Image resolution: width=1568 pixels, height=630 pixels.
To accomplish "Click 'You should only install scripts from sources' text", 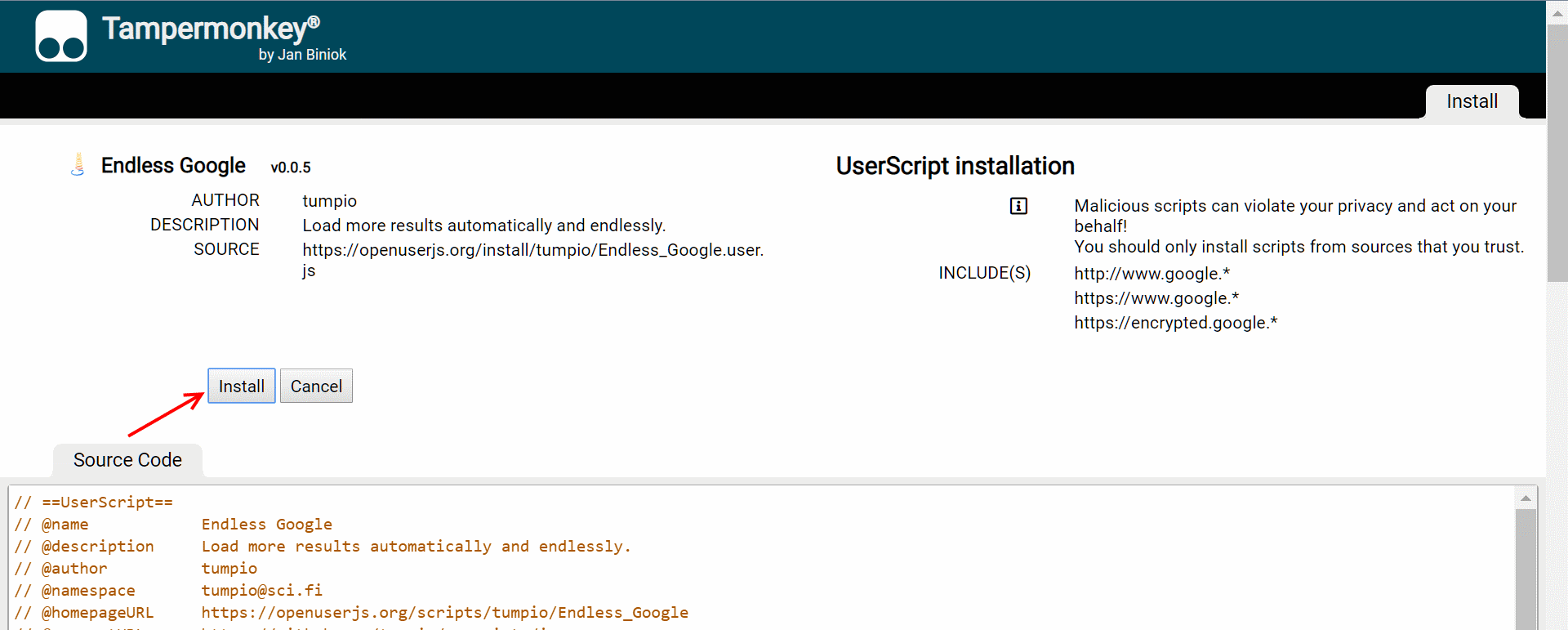I will pos(1298,247).
